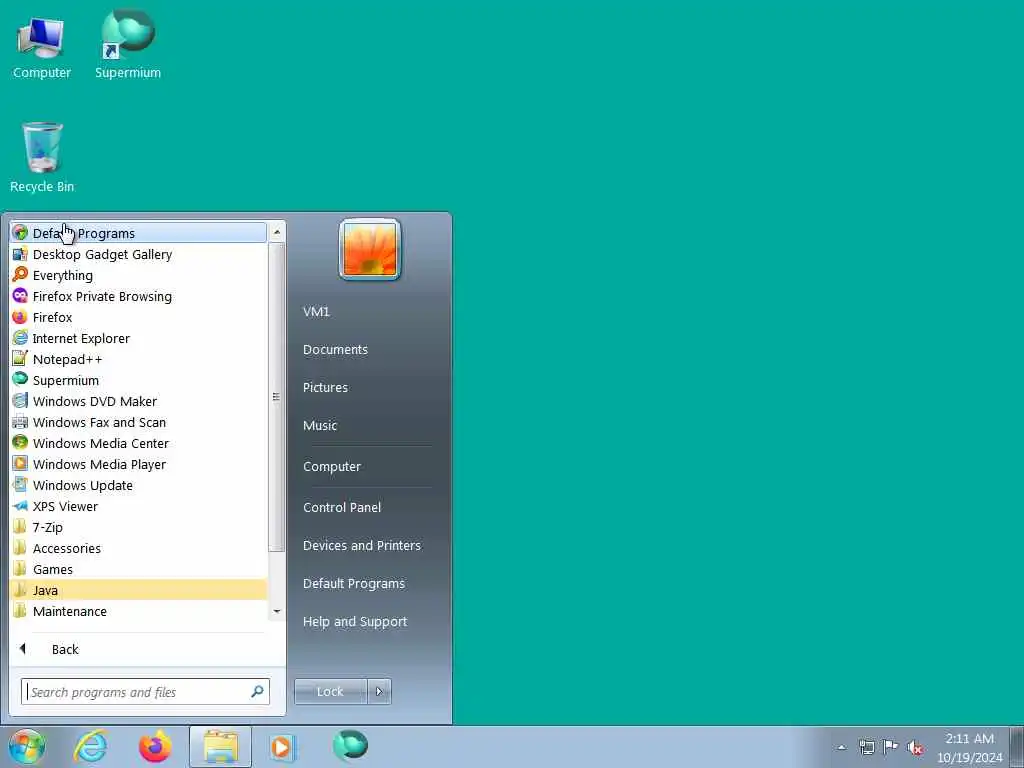Open Supermium from the taskbar
Image resolution: width=1024 pixels, height=768 pixels.
(x=350, y=746)
